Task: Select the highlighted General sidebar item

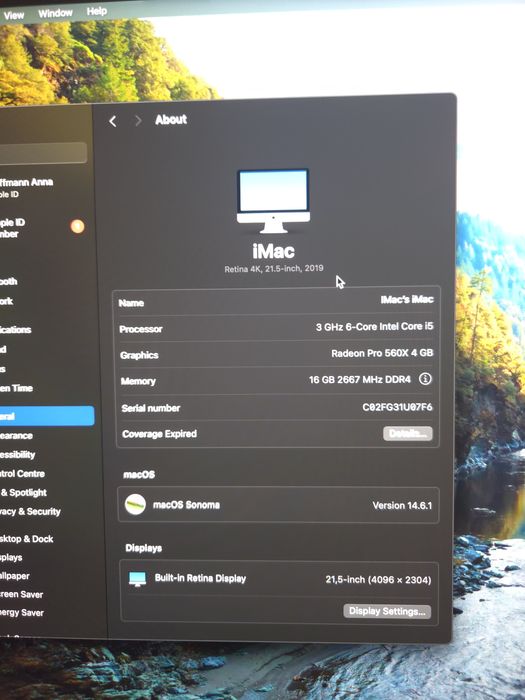Action: tap(47, 416)
